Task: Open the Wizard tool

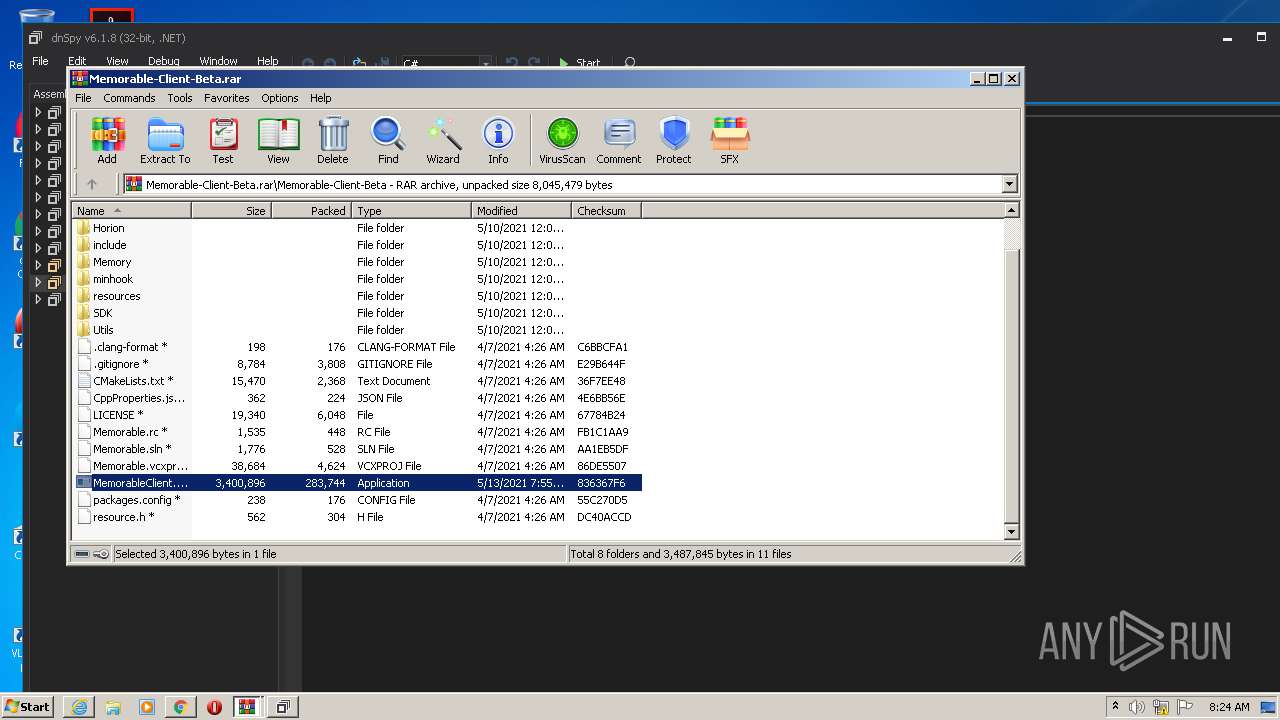Action: (x=443, y=140)
